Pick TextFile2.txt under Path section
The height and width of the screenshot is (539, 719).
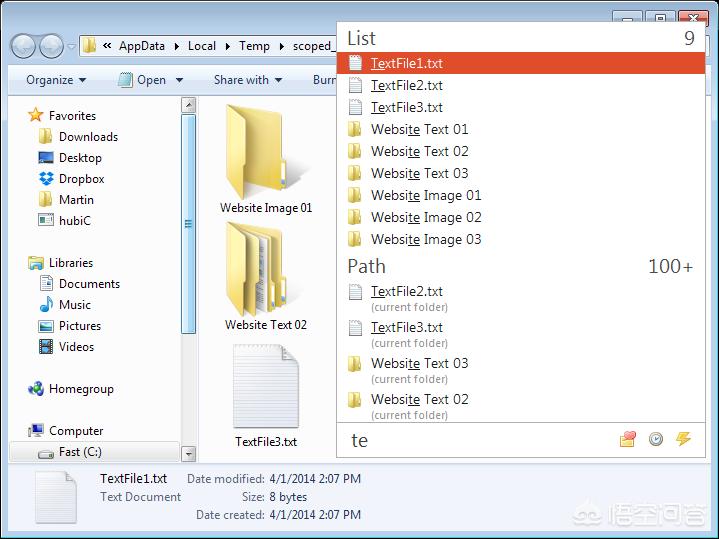point(521,298)
